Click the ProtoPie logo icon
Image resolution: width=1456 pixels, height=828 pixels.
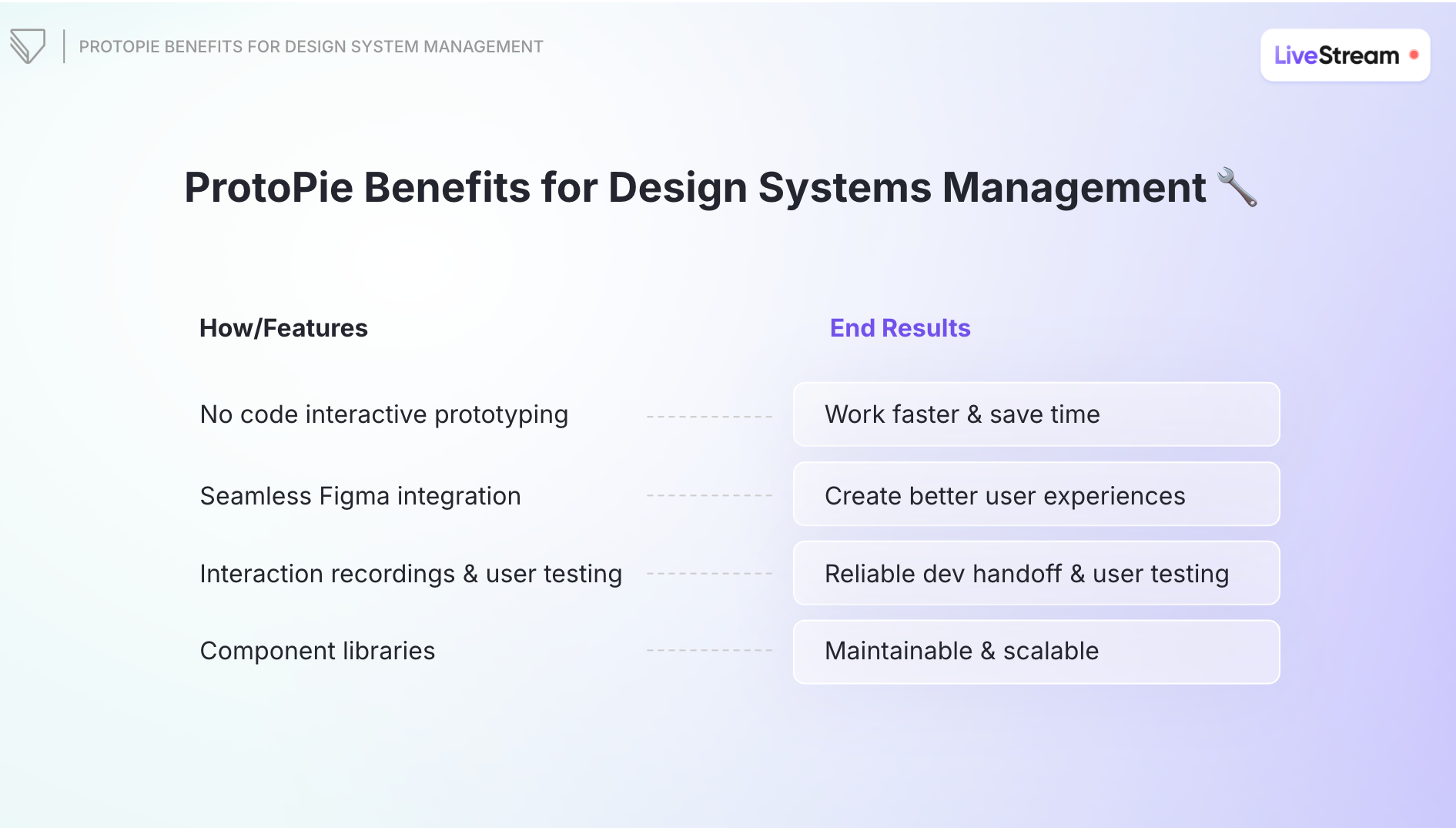click(28, 46)
